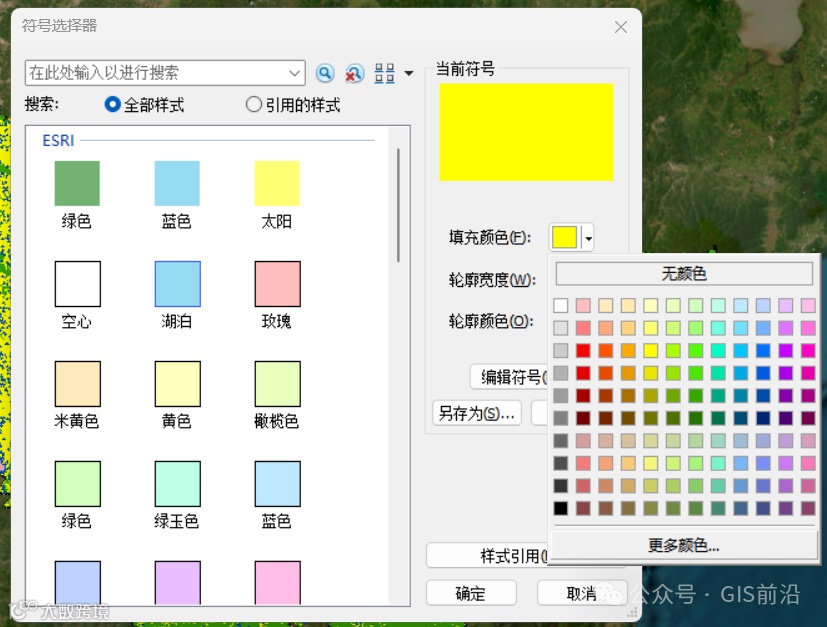827x627 pixels.
Task: Choose the light purple symbol in bottom row
Action: [178, 583]
